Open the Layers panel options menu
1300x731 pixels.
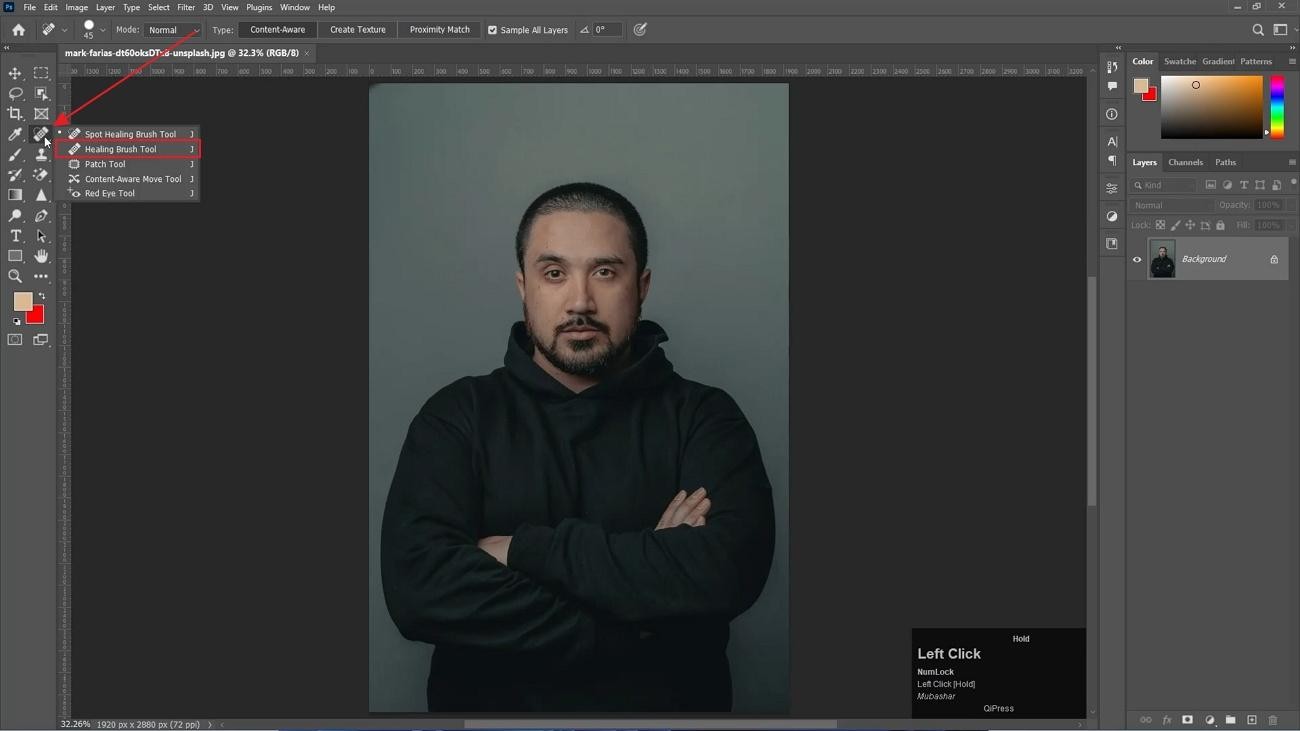1292,162
